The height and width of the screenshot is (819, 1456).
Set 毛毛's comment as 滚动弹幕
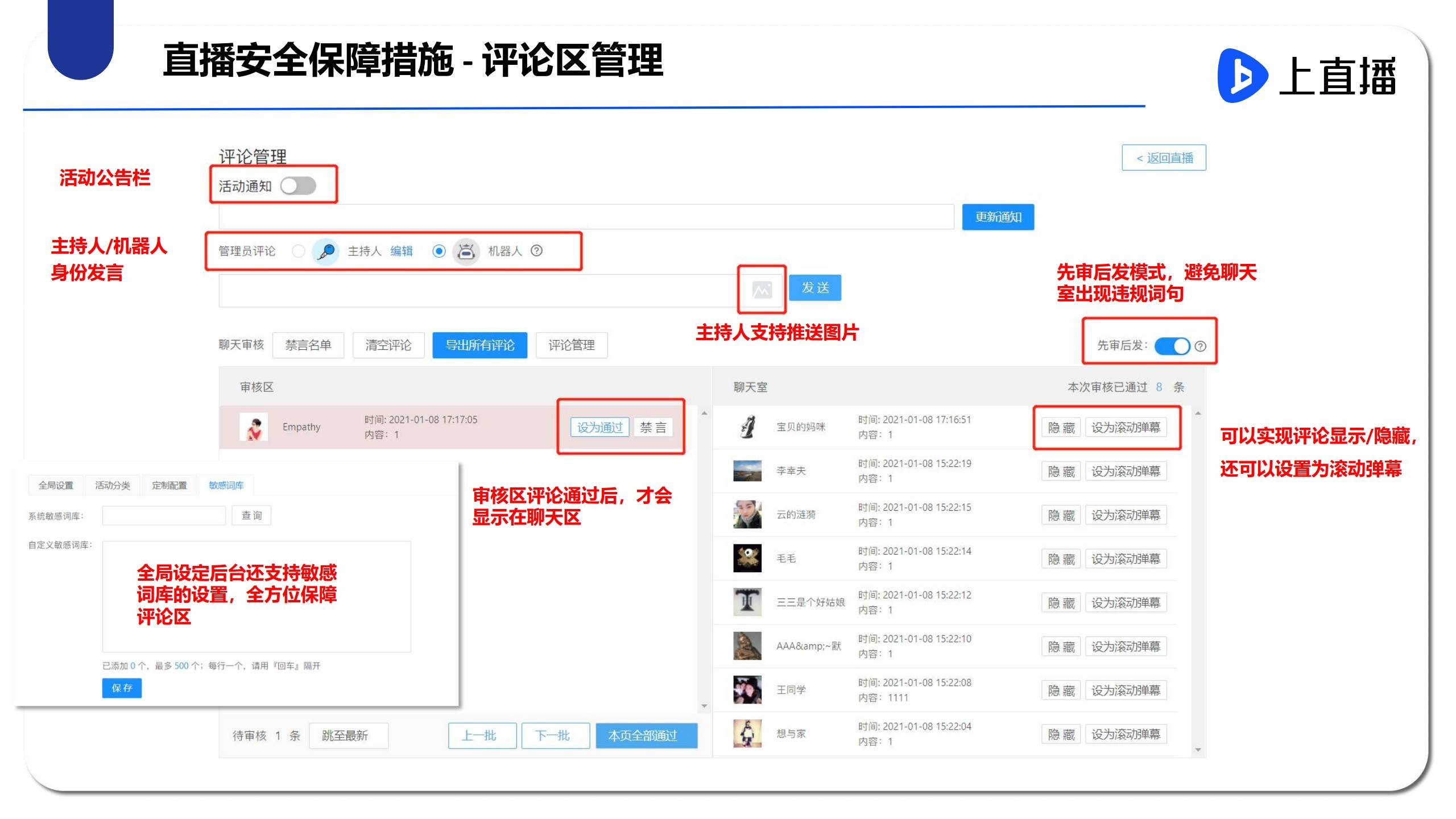click(1126, 559)
